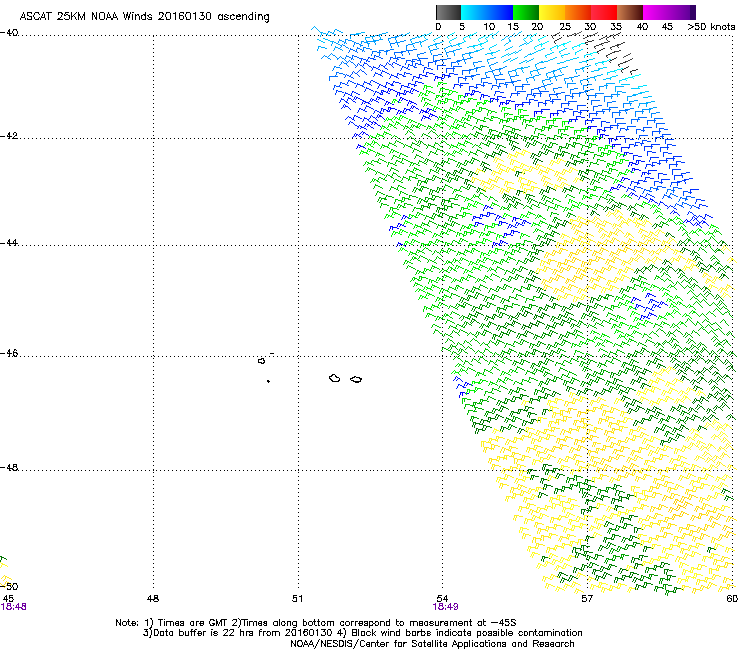The image size is (740, 650).
Task: Click the small westernmost island outline near -46
Action: click(261, 361)
